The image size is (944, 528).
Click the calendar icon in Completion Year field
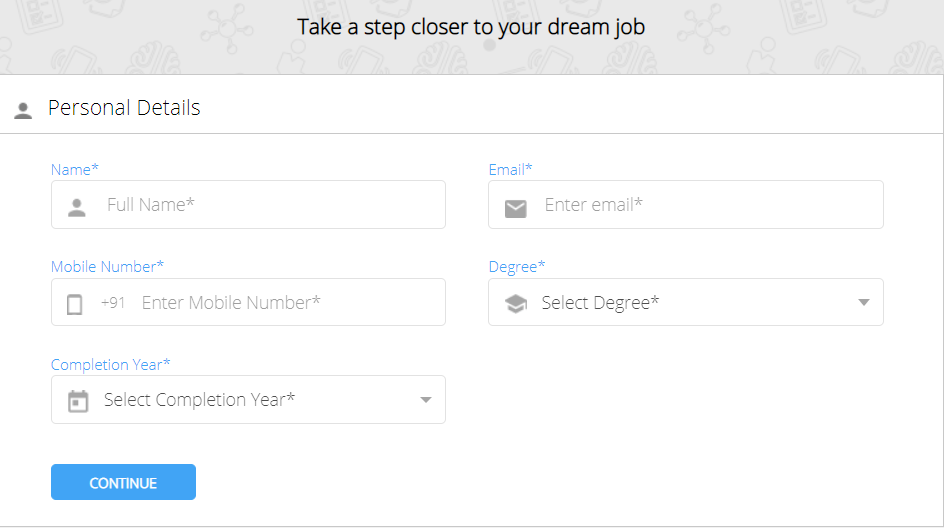coord(78,401)
